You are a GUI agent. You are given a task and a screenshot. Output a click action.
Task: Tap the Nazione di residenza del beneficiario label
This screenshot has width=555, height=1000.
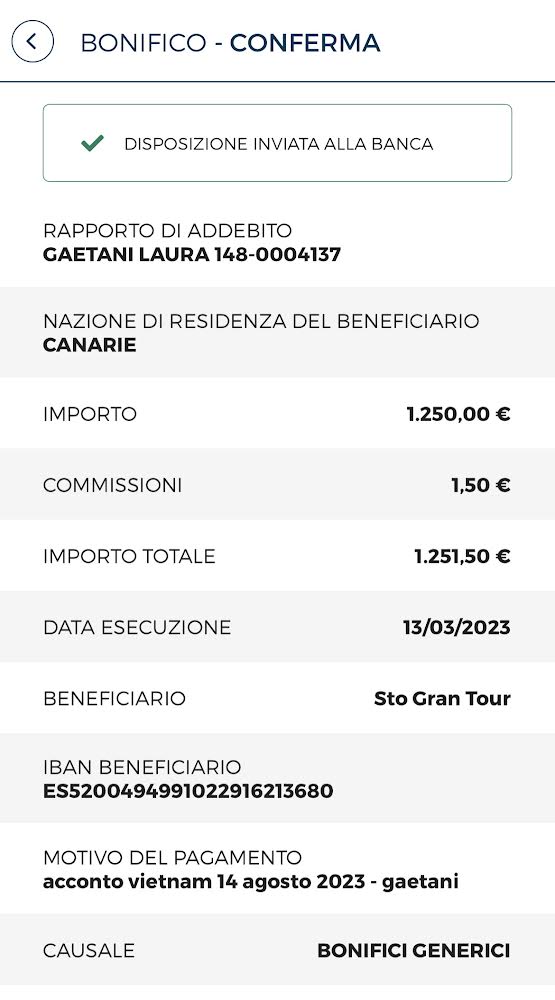pos(261,321)
